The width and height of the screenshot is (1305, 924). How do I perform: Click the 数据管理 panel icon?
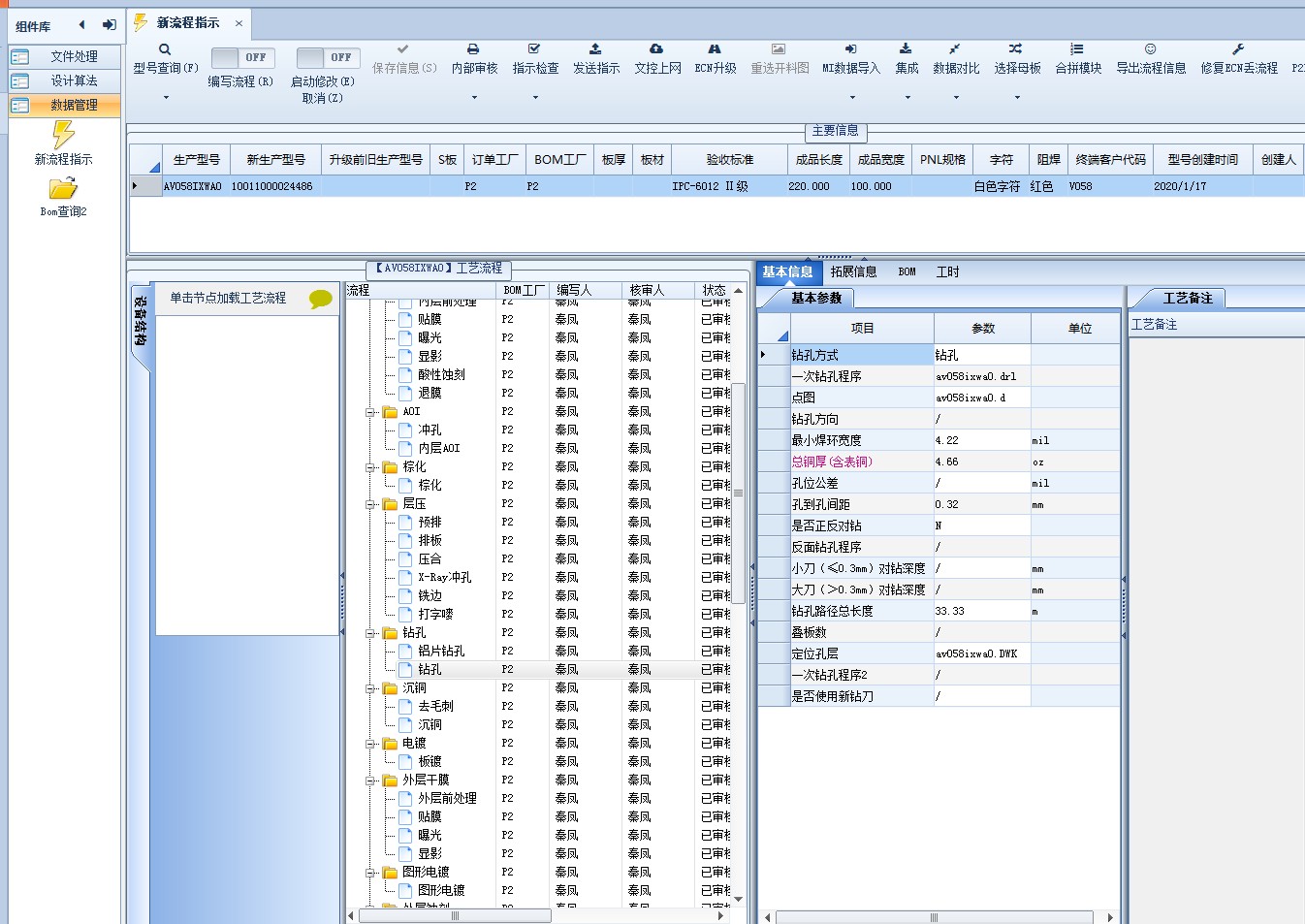[x=19, y=106]
